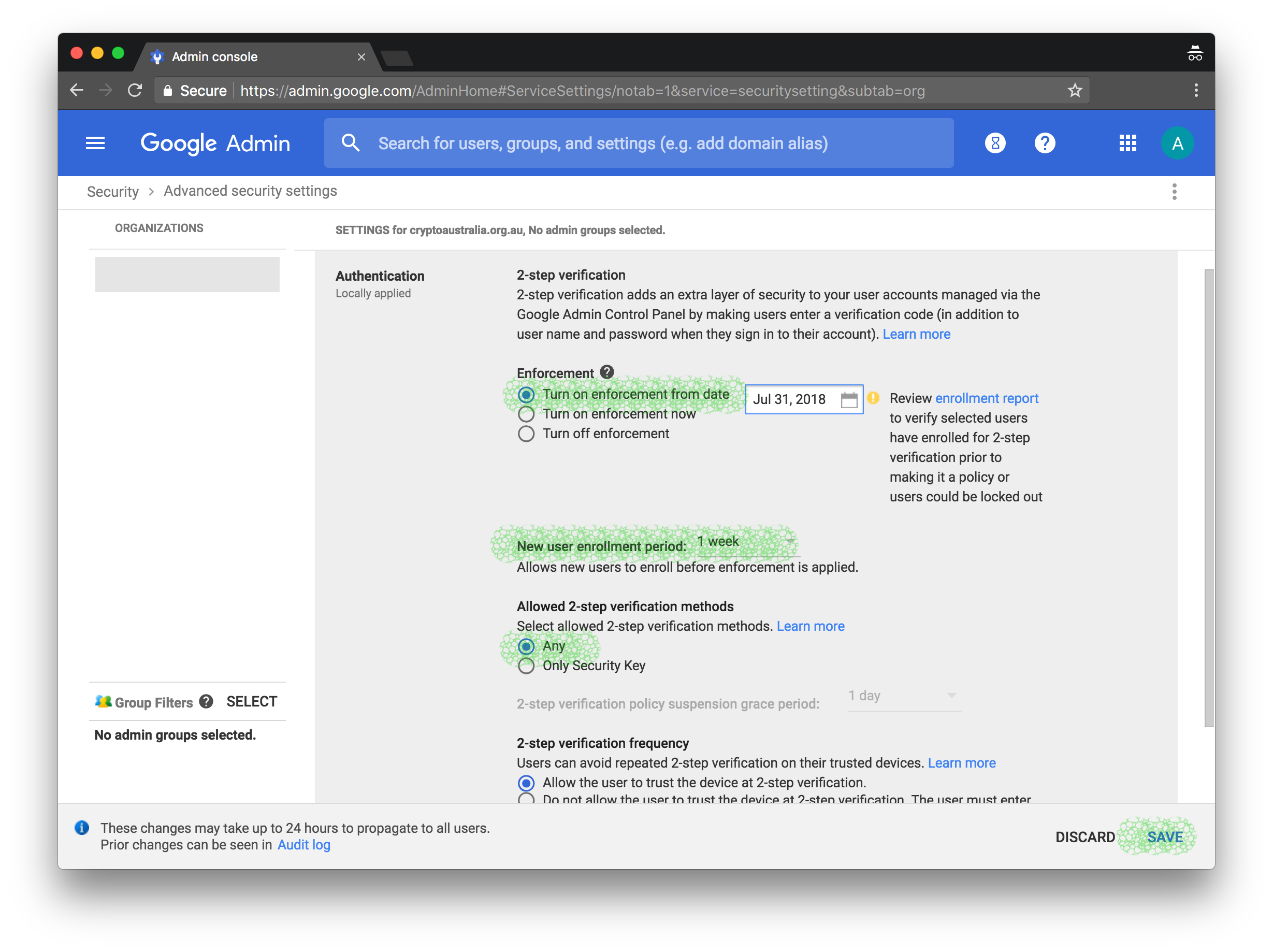The width and height of the screenshot is (1273, 952).
Task: Click the enforcement date field
Action: click(804, 399)
